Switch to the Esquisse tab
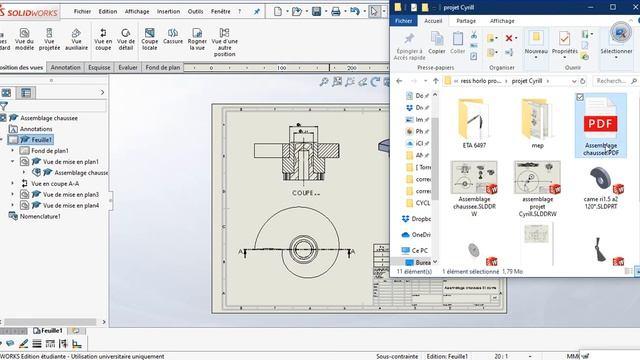The width and height of the screenshot is (640, 360). pyautogui.click(x=99, y=67)
